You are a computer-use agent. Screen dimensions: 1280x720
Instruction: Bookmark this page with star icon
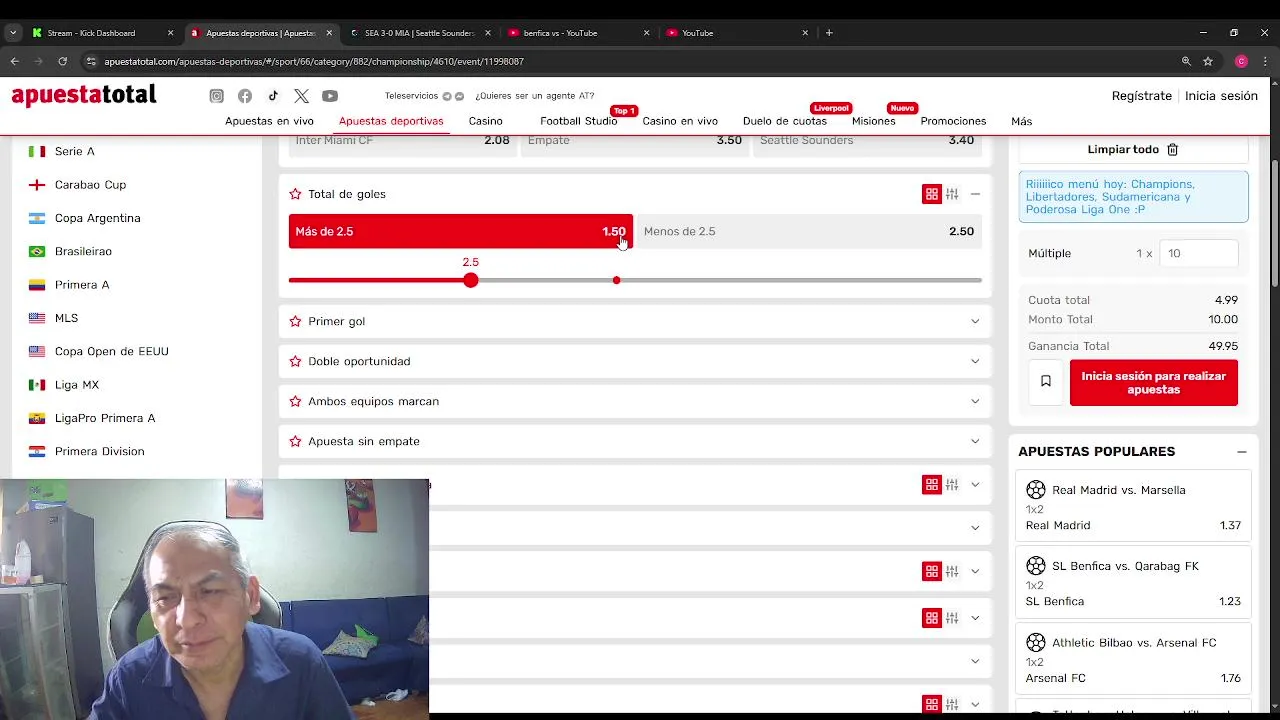tap(1208, 61)
